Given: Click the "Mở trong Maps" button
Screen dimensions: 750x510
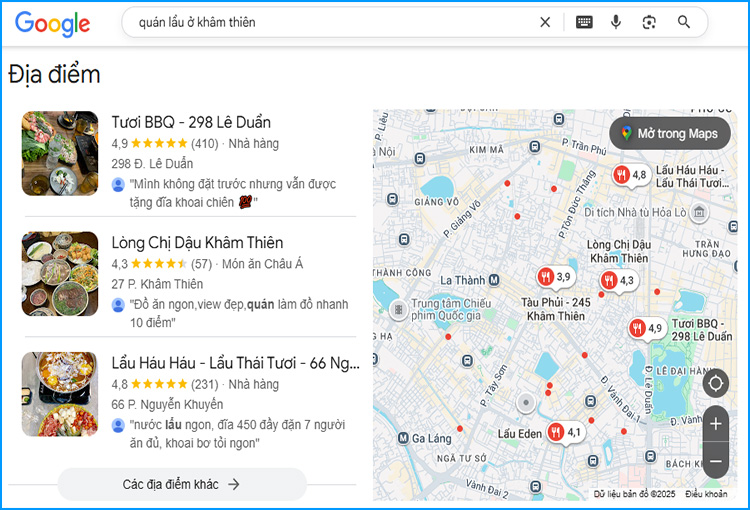Looking at the screenshot, I should pos(670,133).
